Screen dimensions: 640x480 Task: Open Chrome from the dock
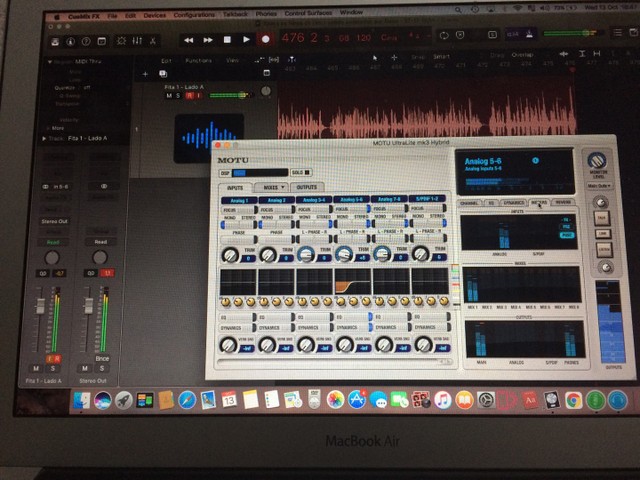click(x=573, y=400)
